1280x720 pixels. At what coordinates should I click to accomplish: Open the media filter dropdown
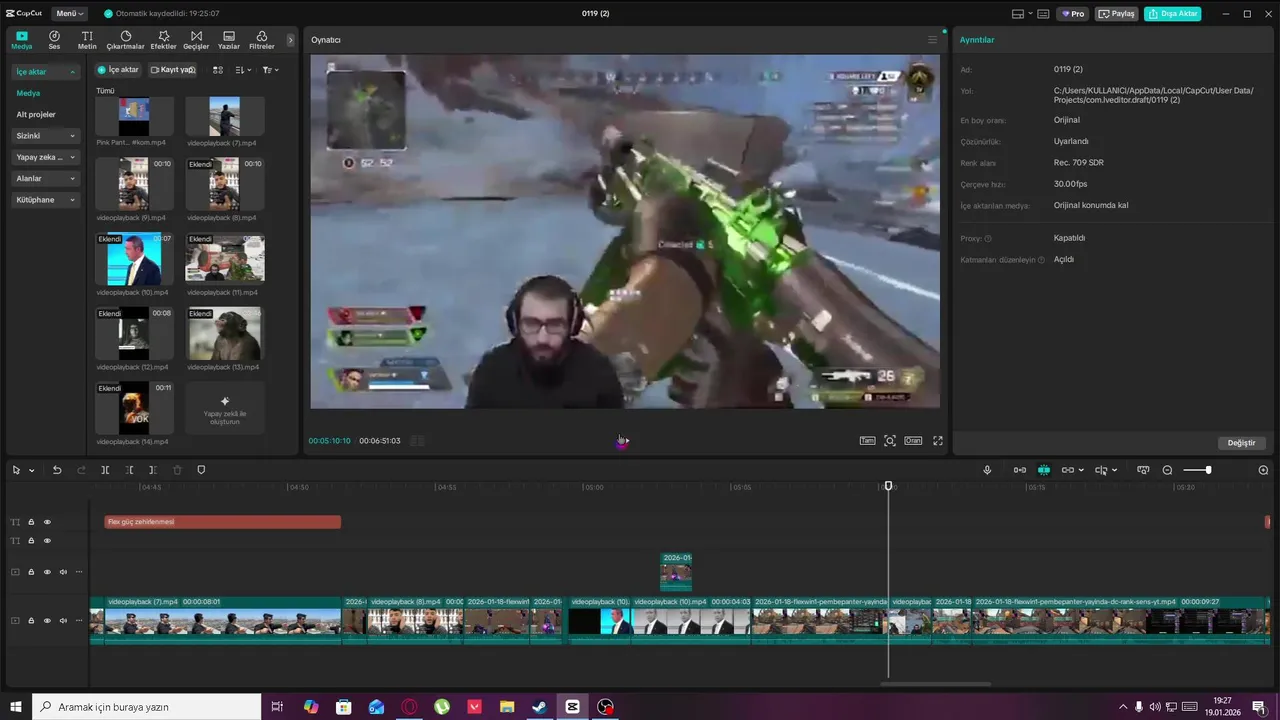tap(270, 70)
